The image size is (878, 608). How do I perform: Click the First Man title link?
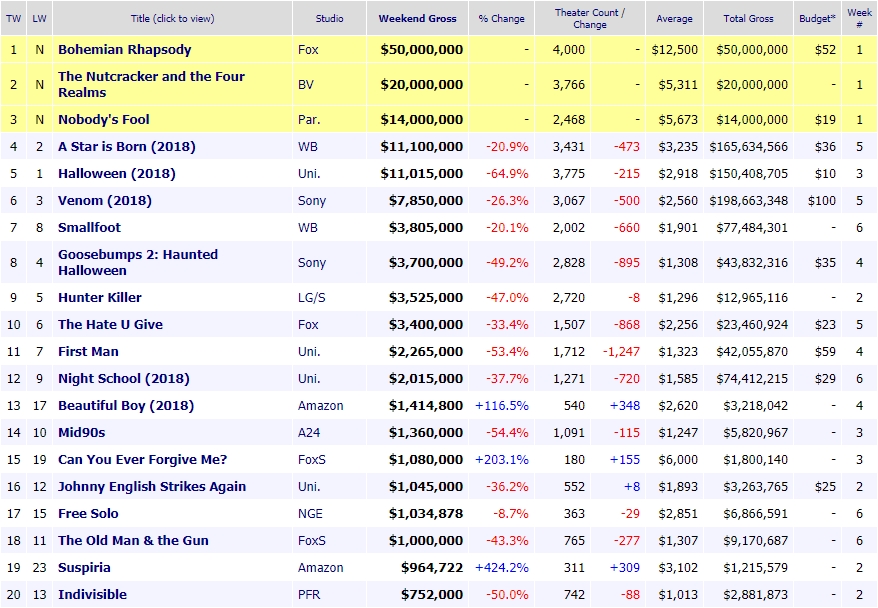pos(88,352)
